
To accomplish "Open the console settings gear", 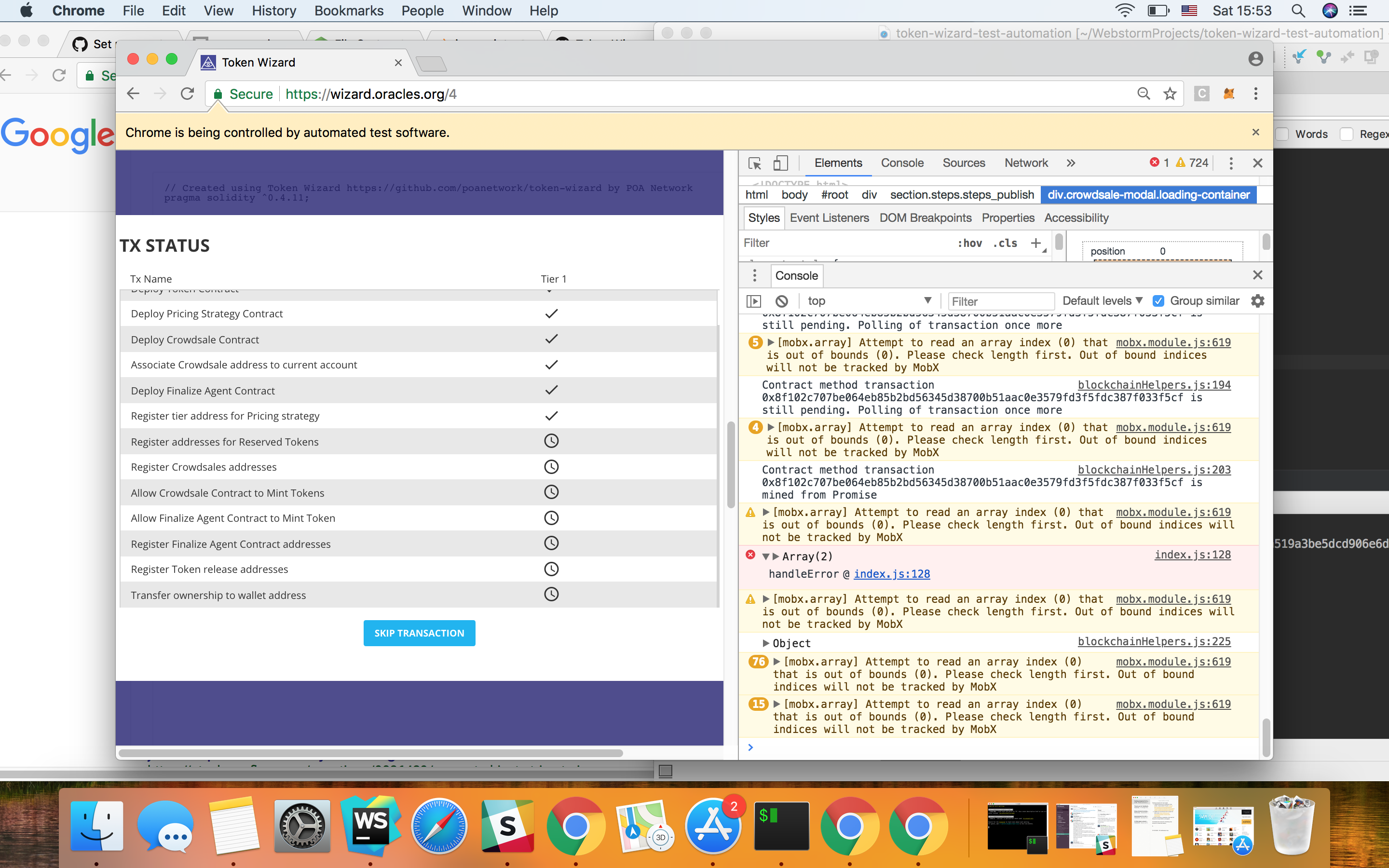I will coord(1257,301).
